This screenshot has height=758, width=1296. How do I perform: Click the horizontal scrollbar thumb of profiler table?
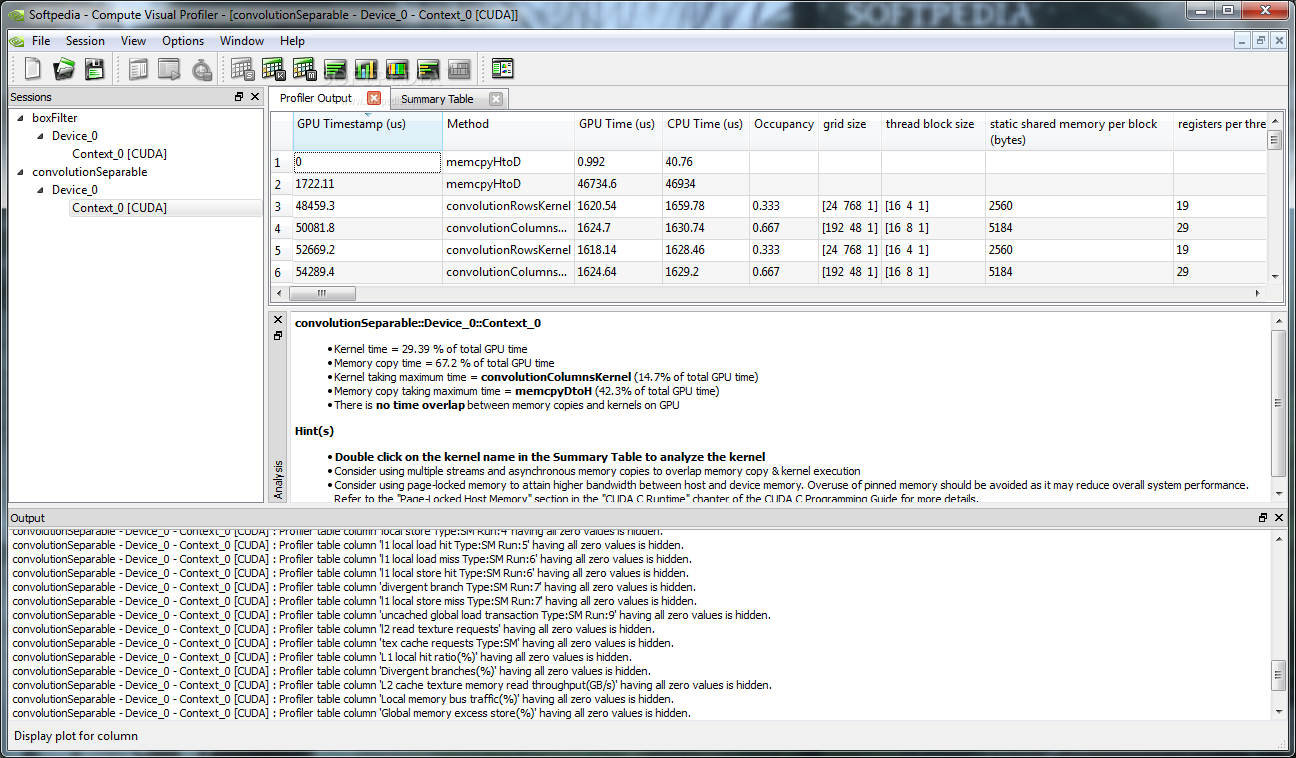(322, 294)
